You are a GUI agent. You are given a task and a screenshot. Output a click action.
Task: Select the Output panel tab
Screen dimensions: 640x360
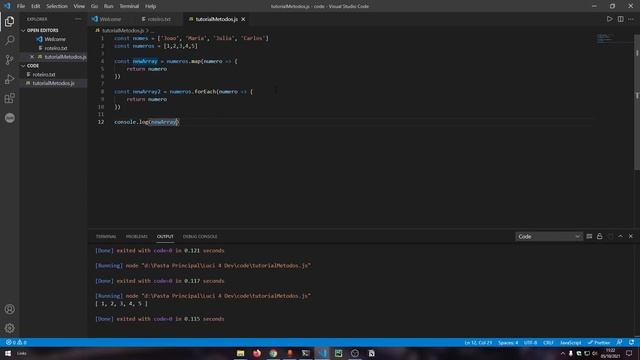pos(165,236)
